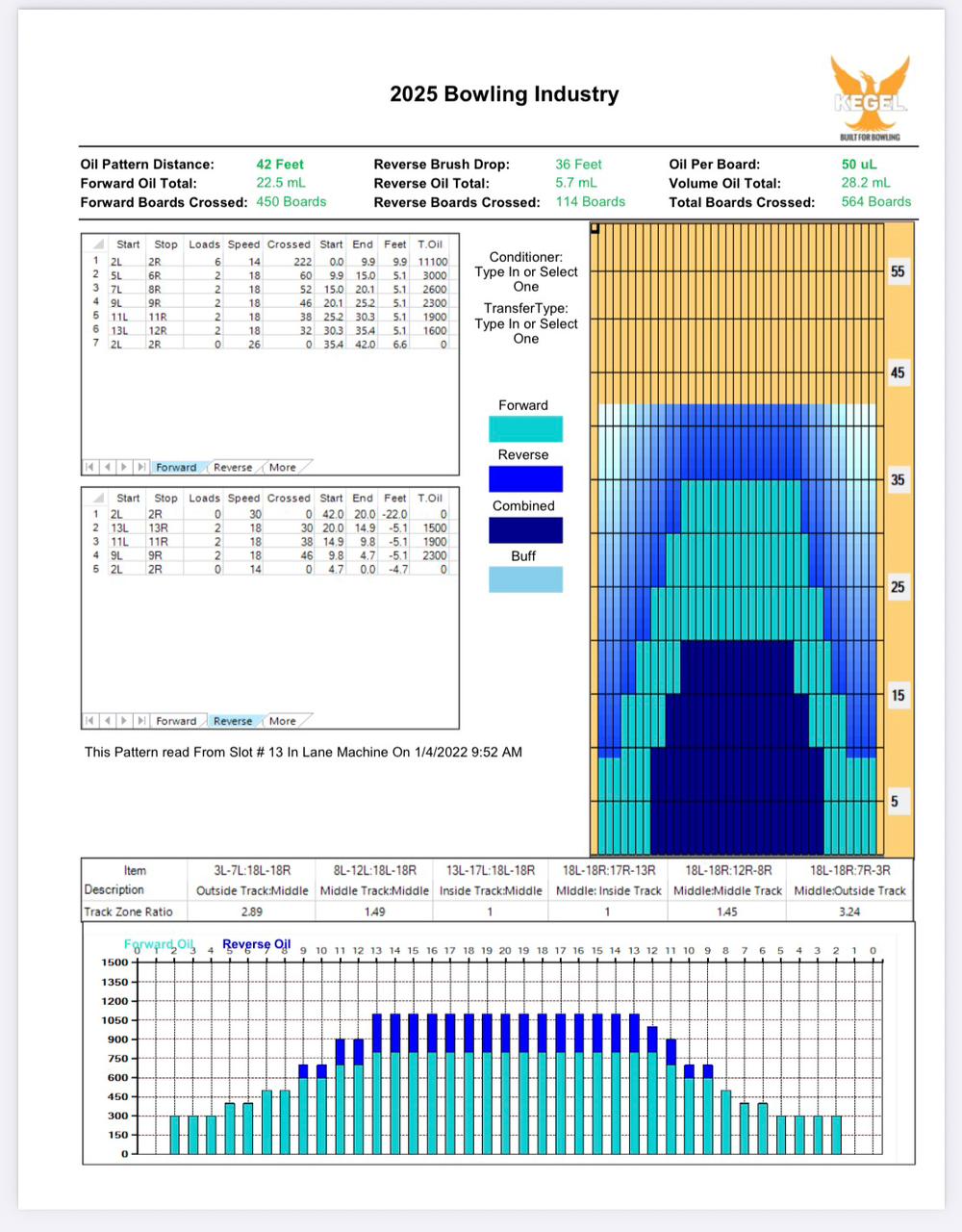Screen dimensions: 962x1232
Task: Open the Conditioner 'Type In or Select One' field
Action: [x=525, y=279]
